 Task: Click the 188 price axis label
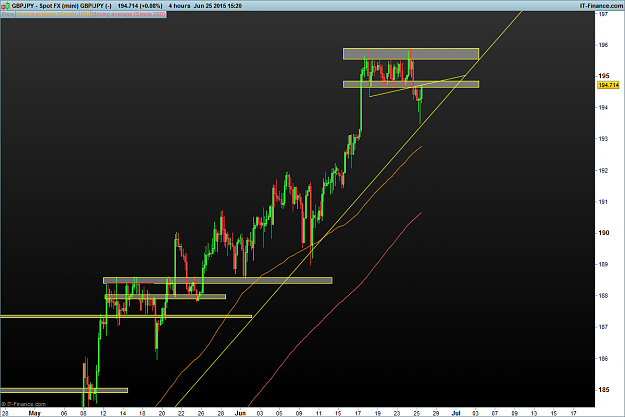point(603,295)
